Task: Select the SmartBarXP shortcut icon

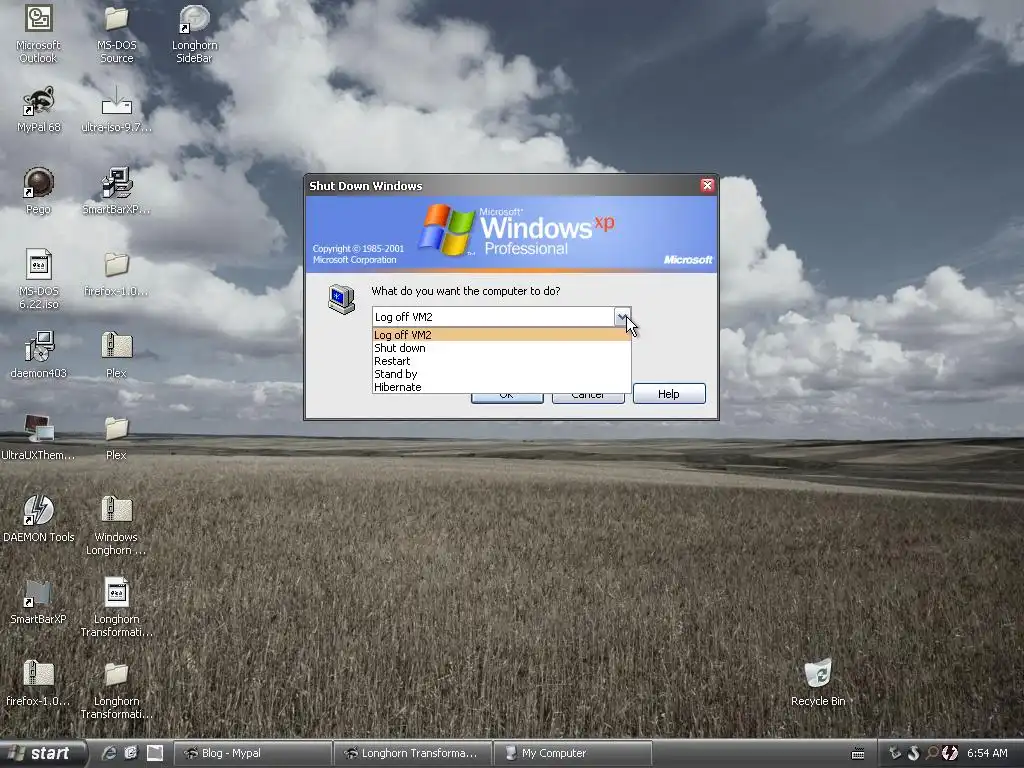Action: pos(39,592)
